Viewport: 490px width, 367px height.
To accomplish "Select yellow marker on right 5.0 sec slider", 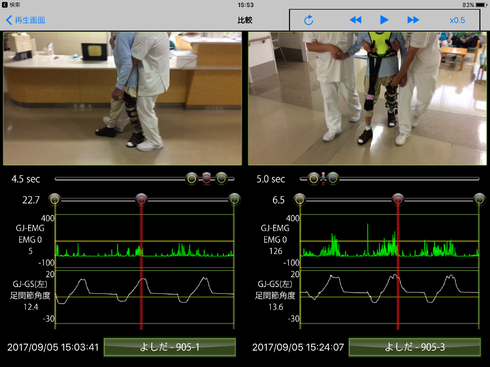I will point(313,179).
